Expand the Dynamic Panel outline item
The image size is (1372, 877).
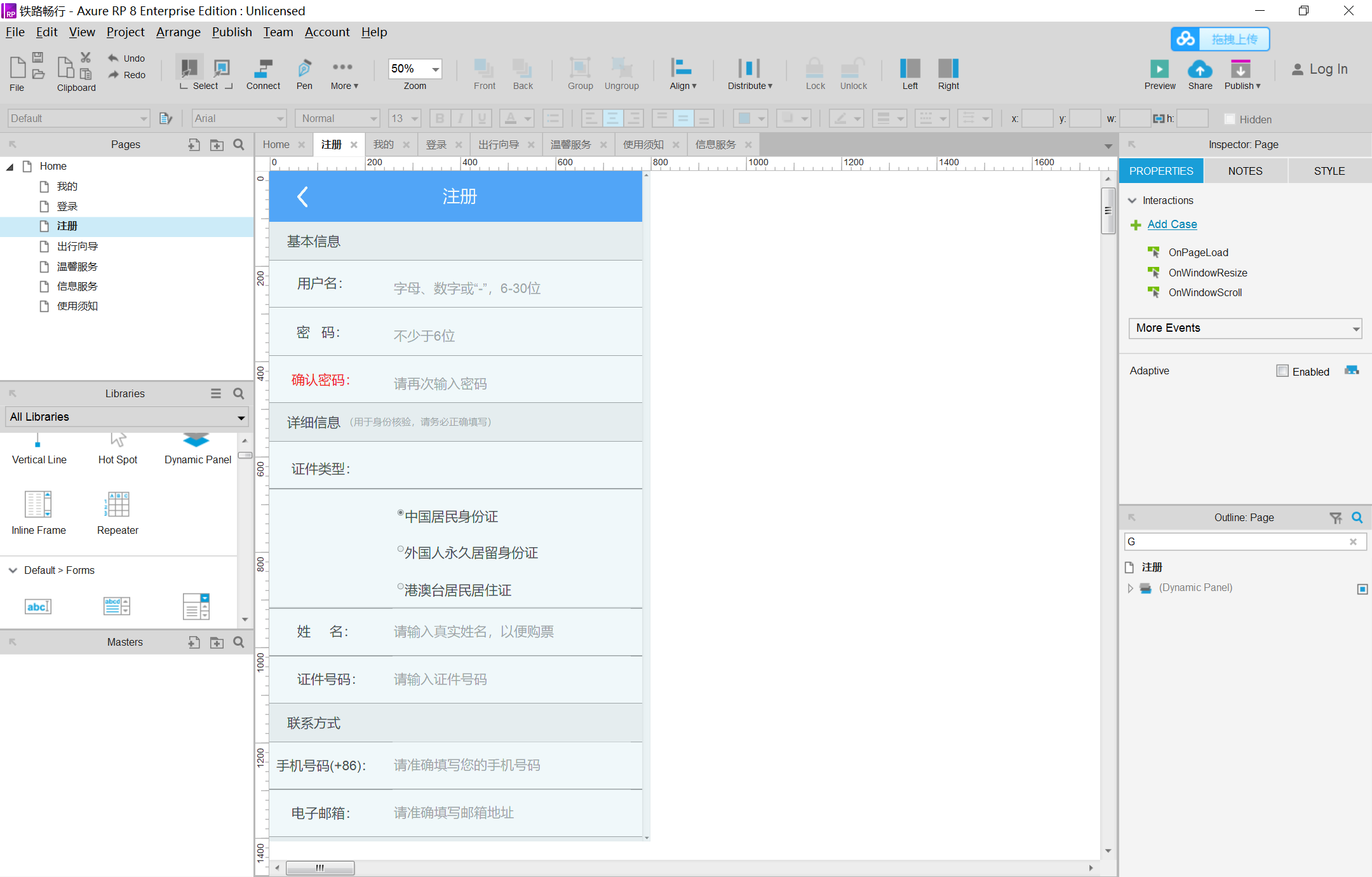1130,588
